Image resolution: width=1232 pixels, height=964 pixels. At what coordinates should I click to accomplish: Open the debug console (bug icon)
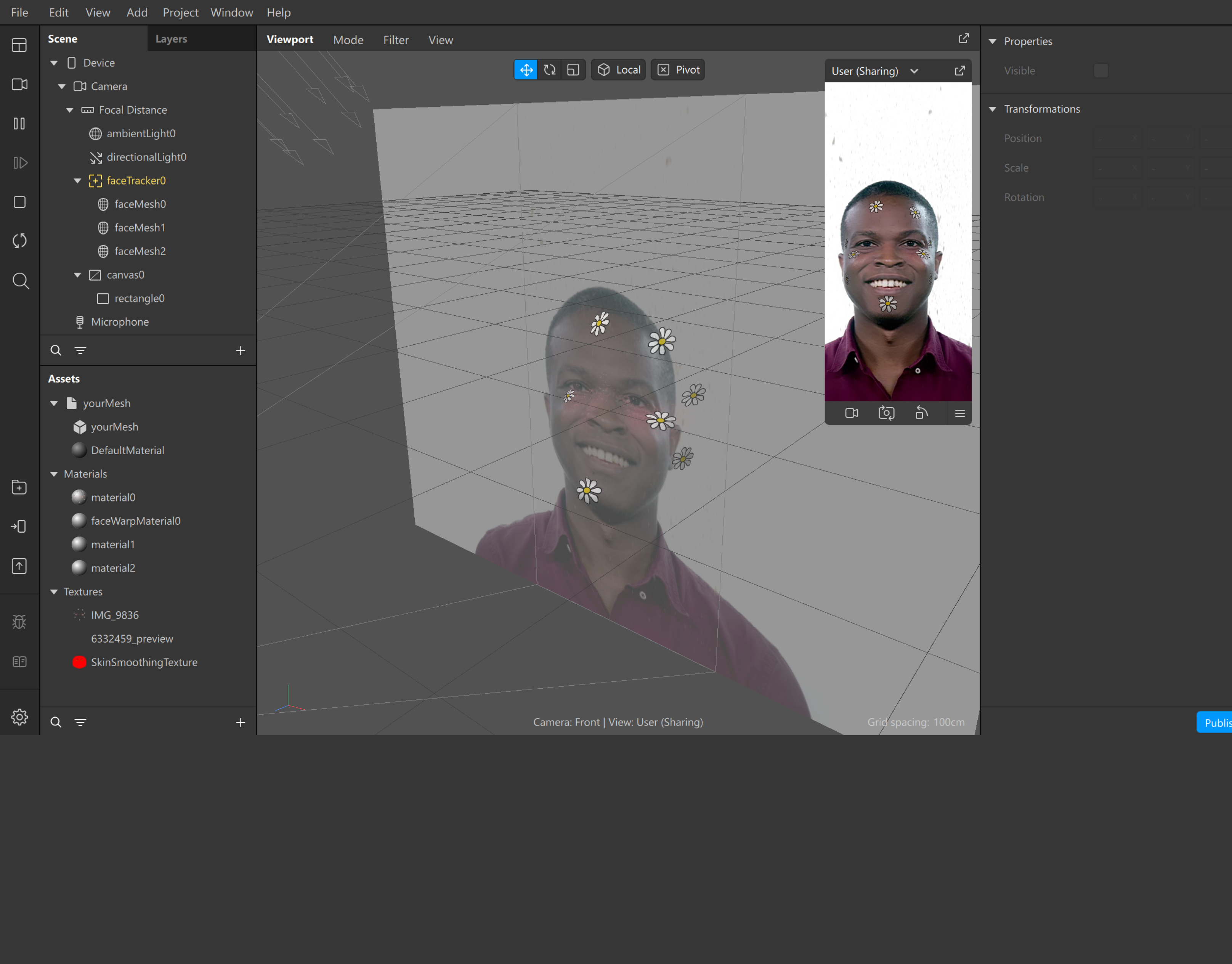[19, 622]
